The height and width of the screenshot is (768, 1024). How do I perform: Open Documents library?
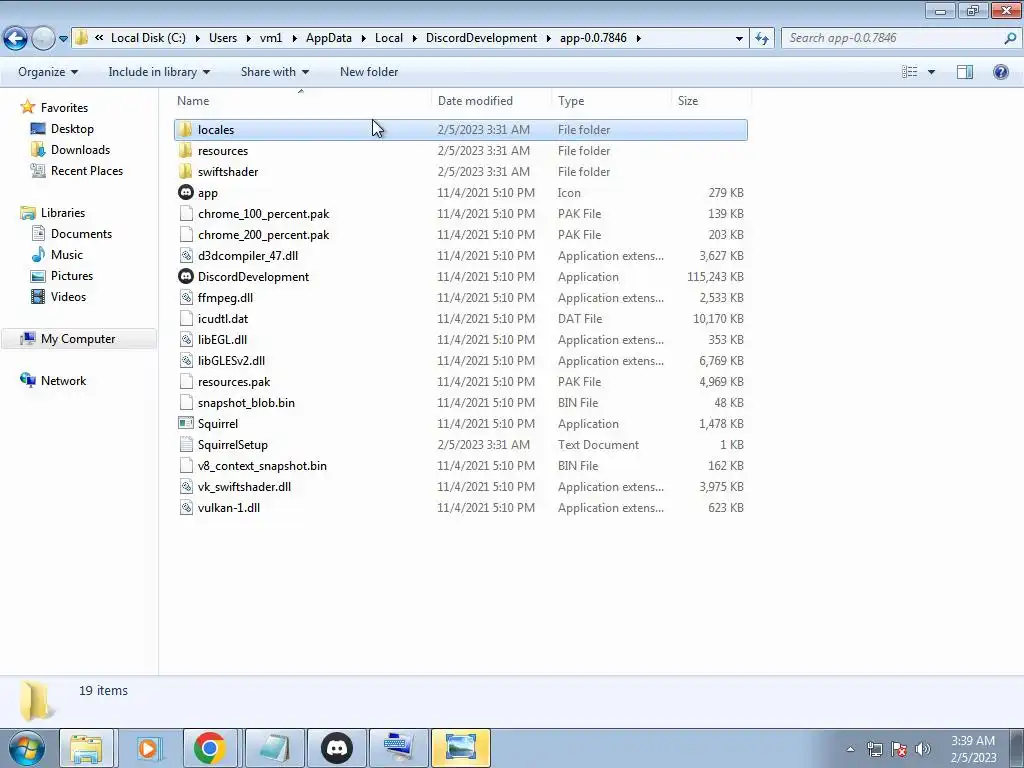81,234
